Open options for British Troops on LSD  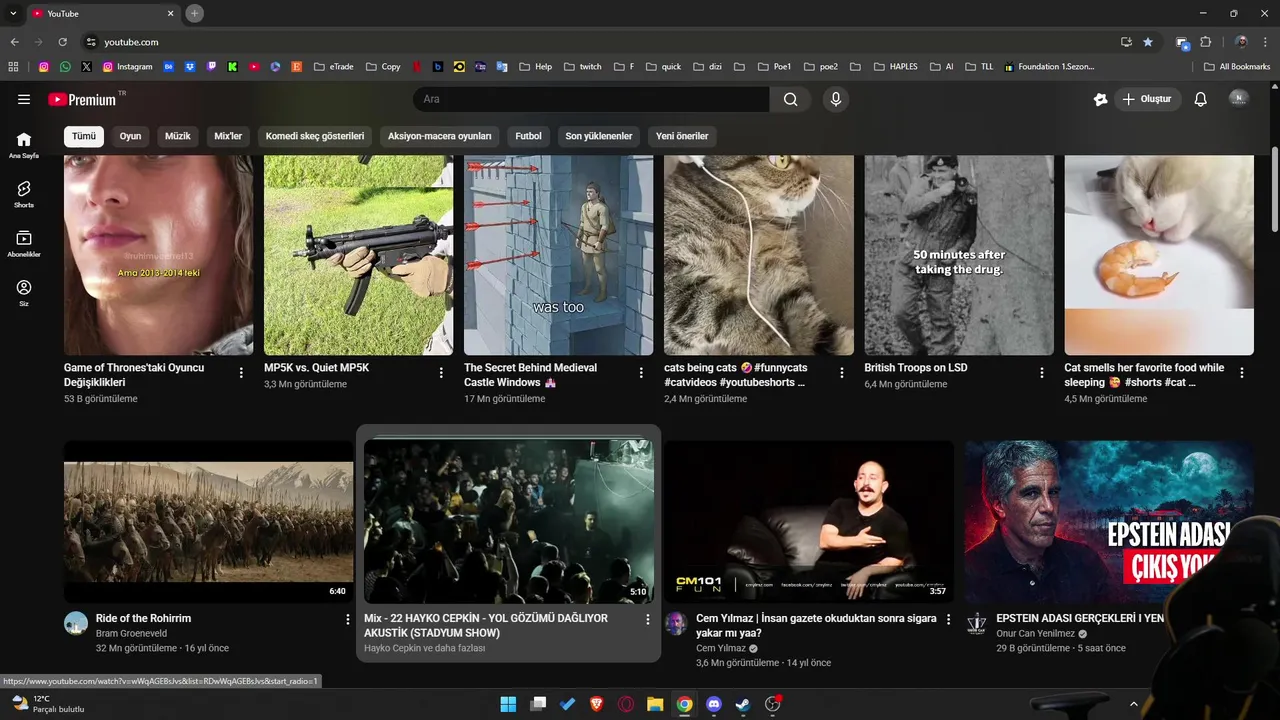point(1042,373)
